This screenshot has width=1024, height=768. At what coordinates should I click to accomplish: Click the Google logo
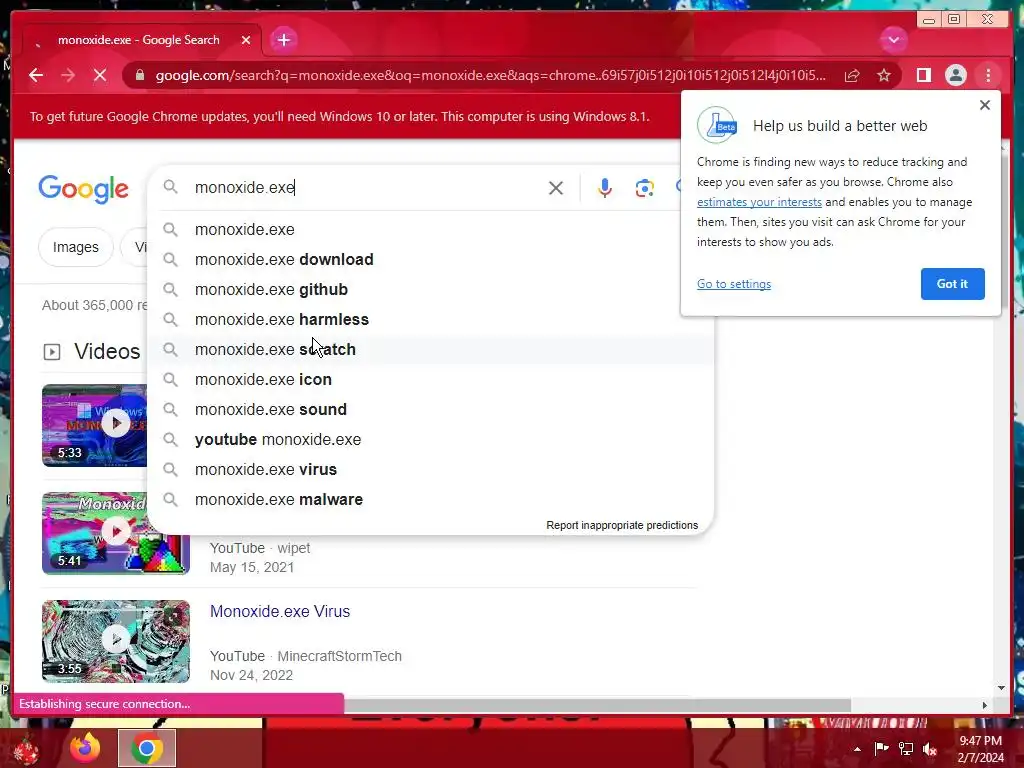coord(84,189)
